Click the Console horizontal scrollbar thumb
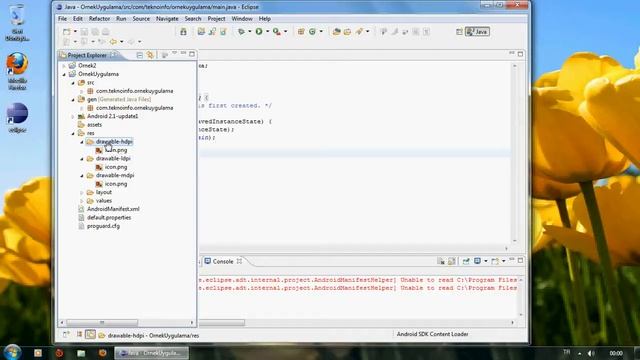The image size is (640, 360). tap(222, 322)
